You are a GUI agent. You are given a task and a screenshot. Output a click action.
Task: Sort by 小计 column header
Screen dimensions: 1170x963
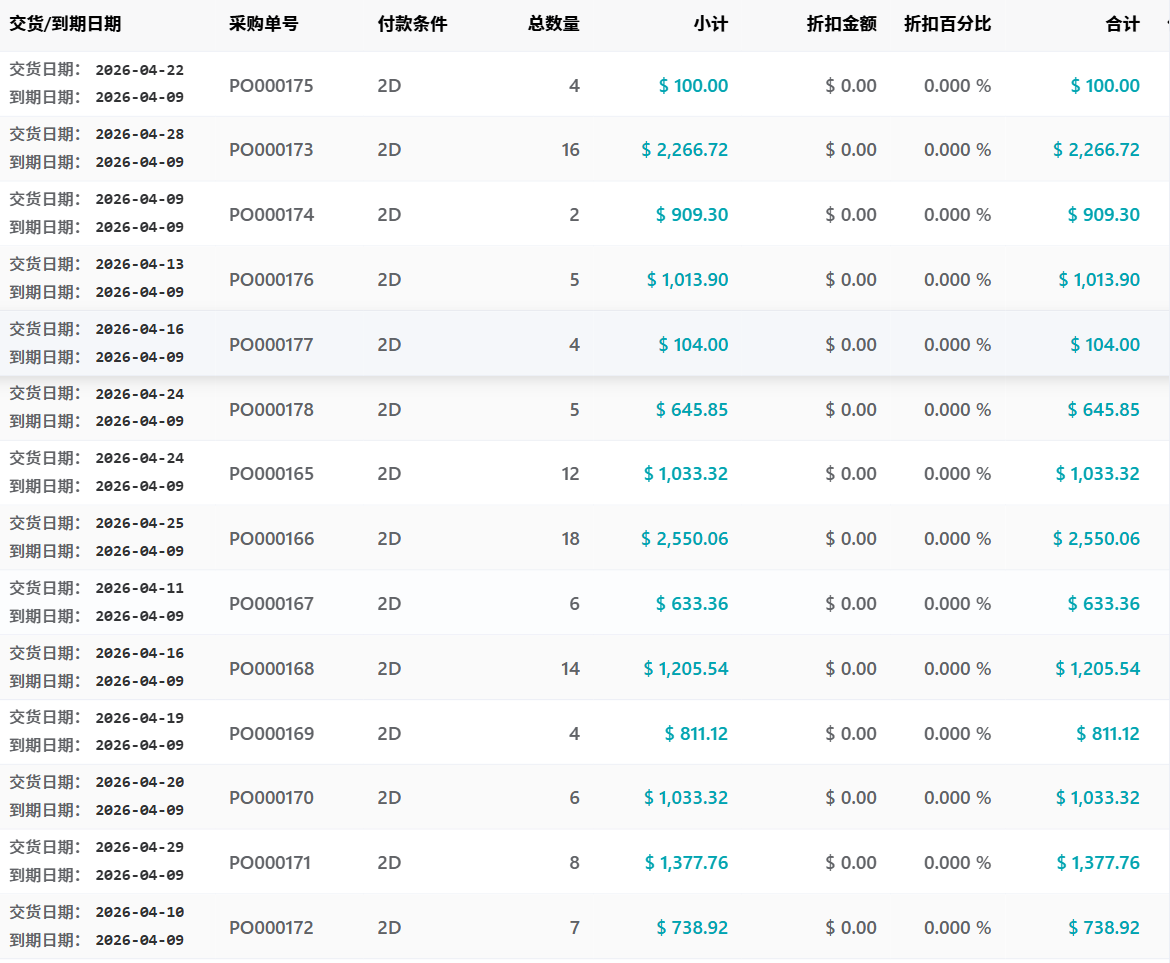(x=710, y=24)
